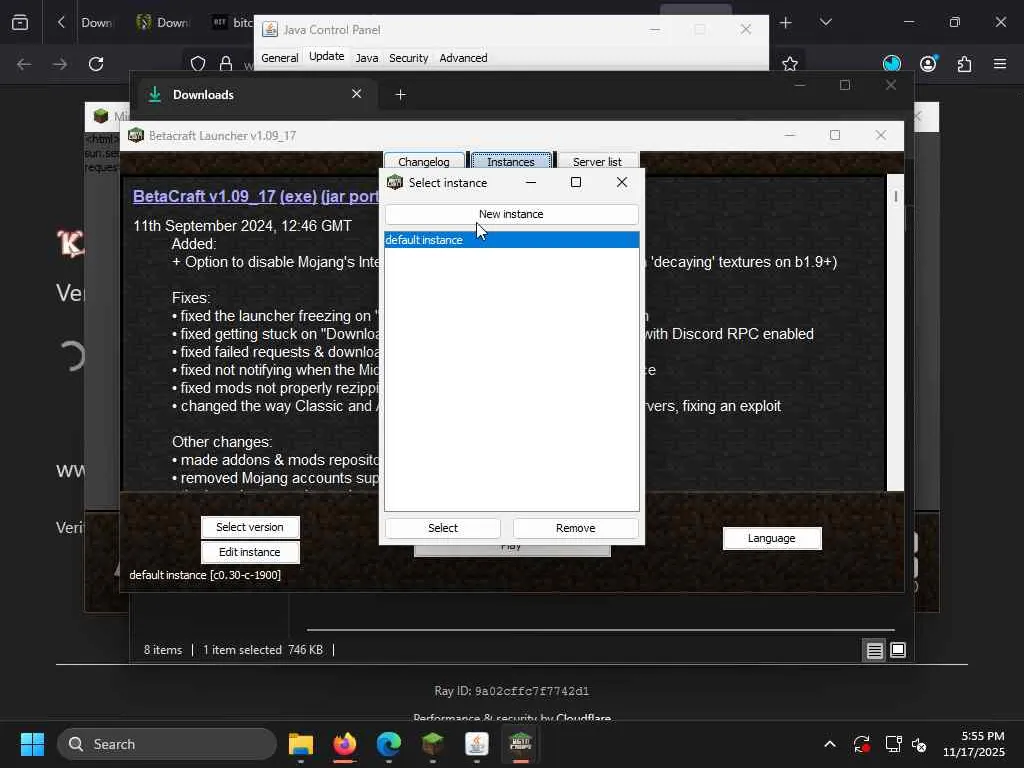Expand the browser list all tabs chevron
The width and height of the screenshot is (1024, 768).
(825, 23)
